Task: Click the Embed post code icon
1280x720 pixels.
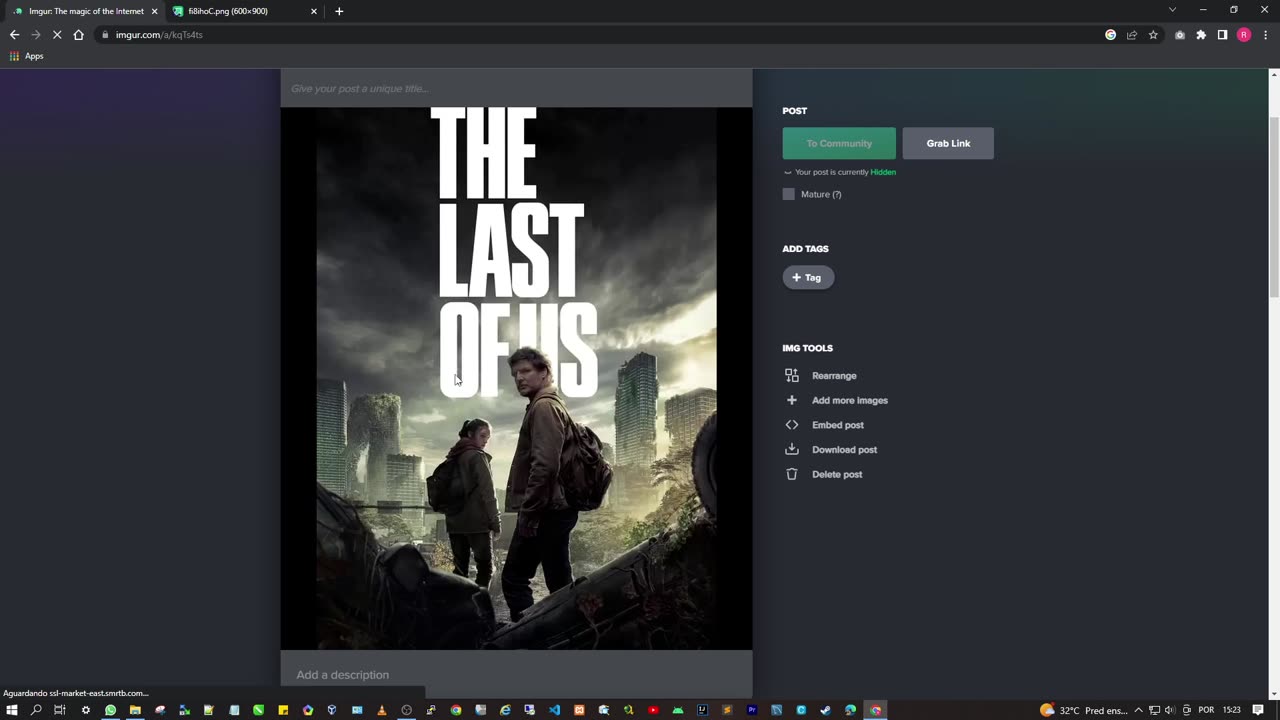Action: pos(792,425)
